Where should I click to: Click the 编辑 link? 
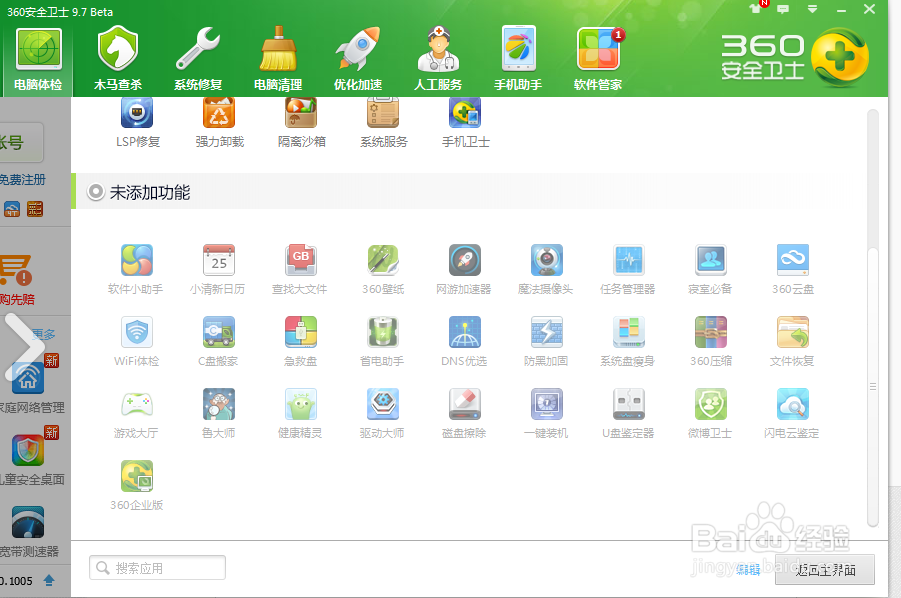click(x=748, y=569)
